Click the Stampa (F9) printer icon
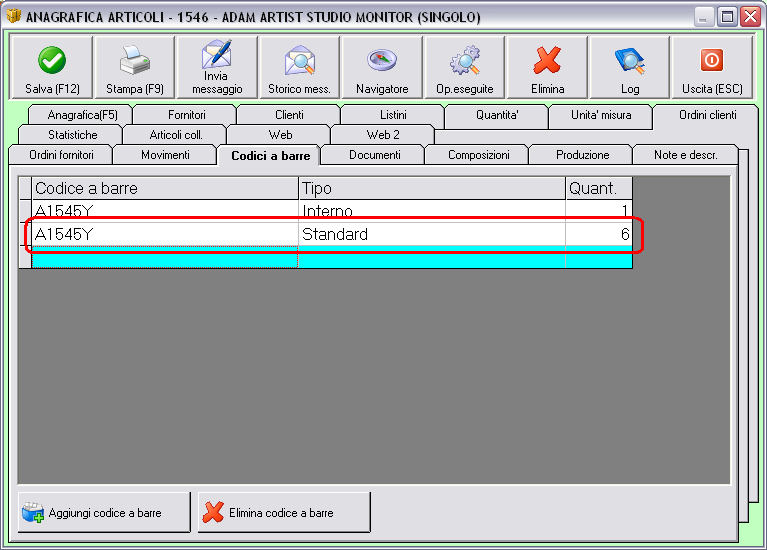Screen dimensions: 767x550 [135, 60]
